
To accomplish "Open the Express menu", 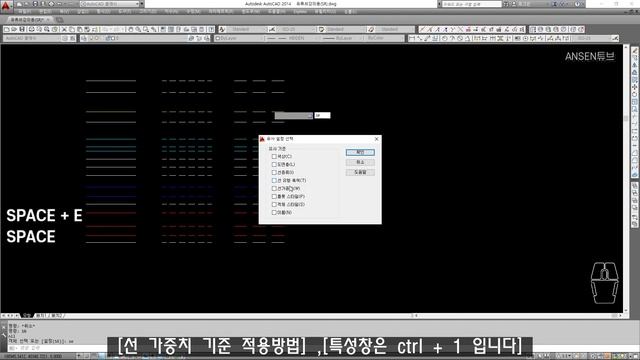I will tap(300, 12).
